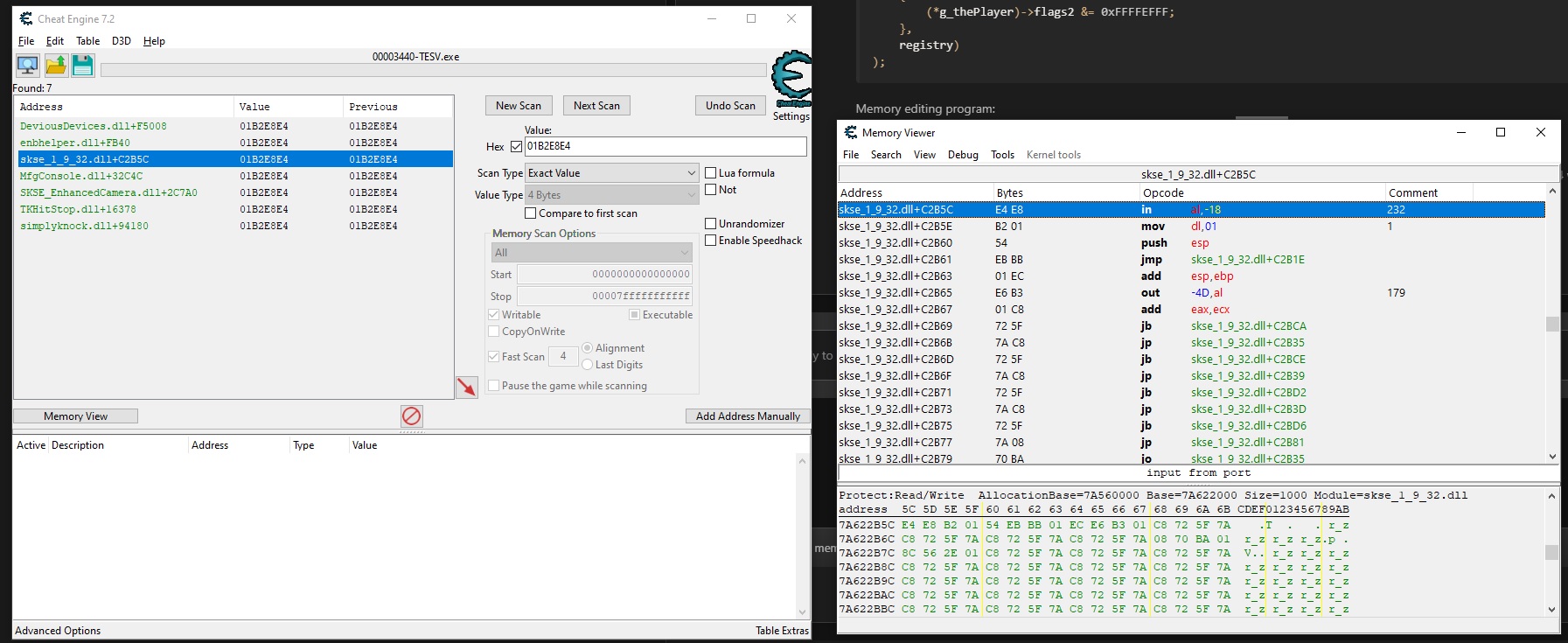Toggle the Writable checkbox
The image size is (1568, 643).
point(494,315)
